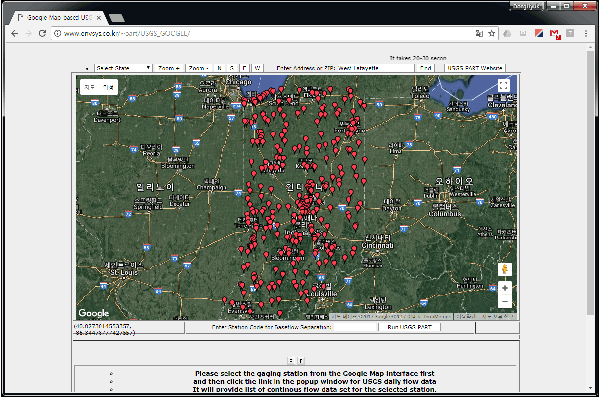600x397 pixels.
Task: Click the Columbus label on the map
Action: [x=445, y=214]
